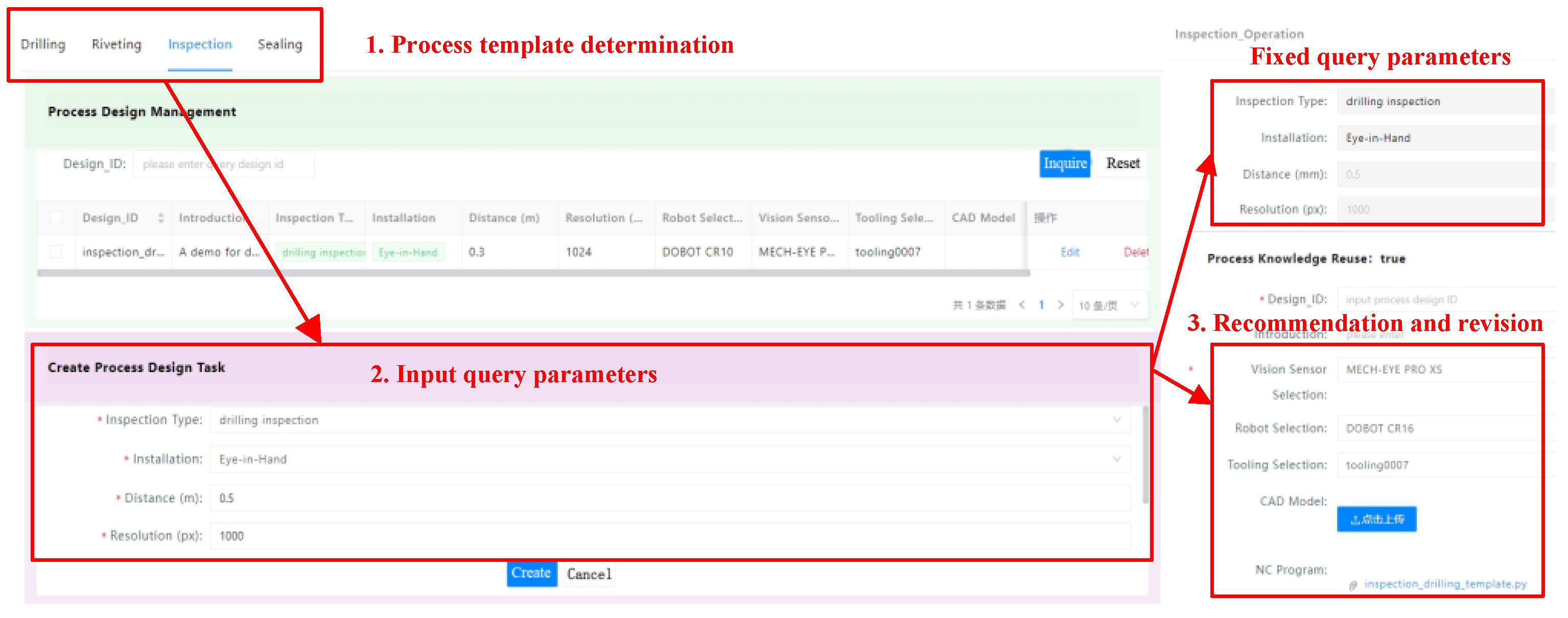Screen dimensions: 1568x618
Task: Check the inspection_dr... row checkbox
Action: 56,252
